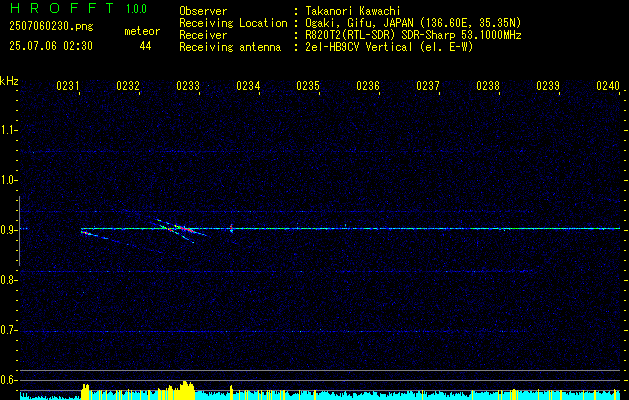Select the location text Ogaki, Gifu, JAPAN
The image size is (629, 400).
pos(359,23)
